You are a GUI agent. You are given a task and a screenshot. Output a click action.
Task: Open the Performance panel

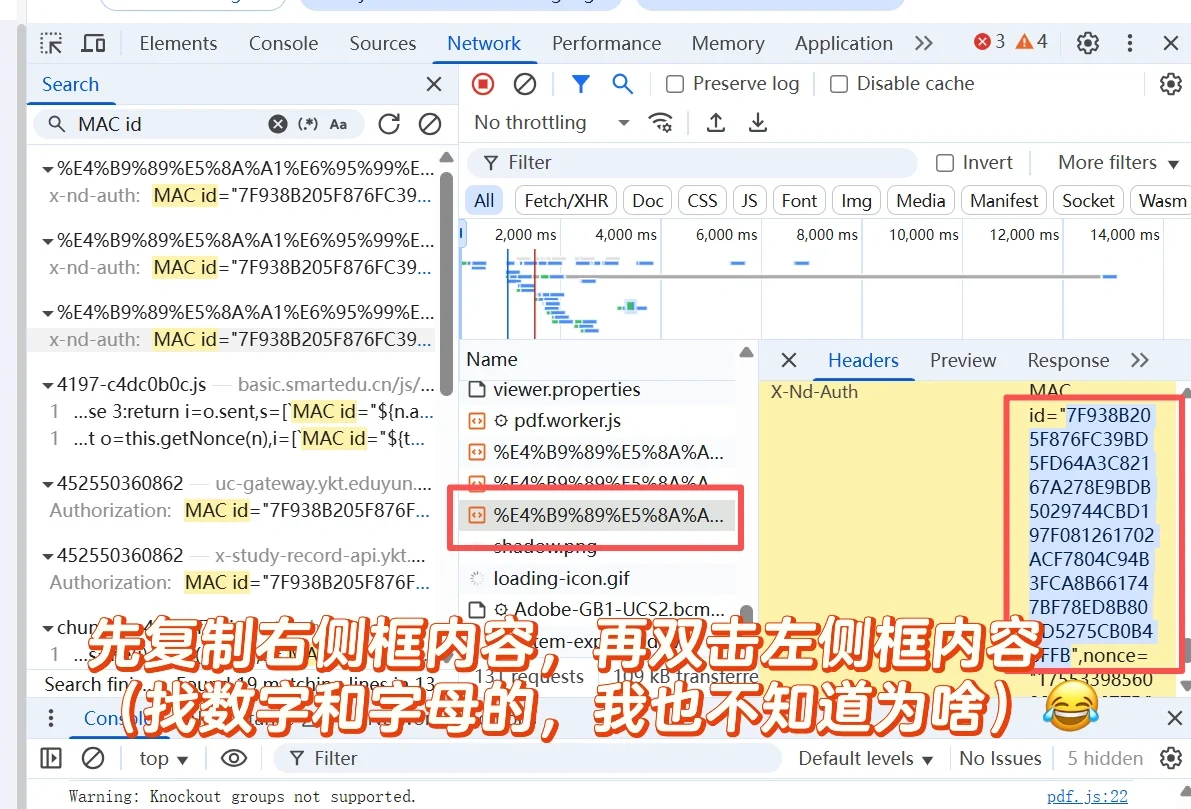(x=606, y=43)
